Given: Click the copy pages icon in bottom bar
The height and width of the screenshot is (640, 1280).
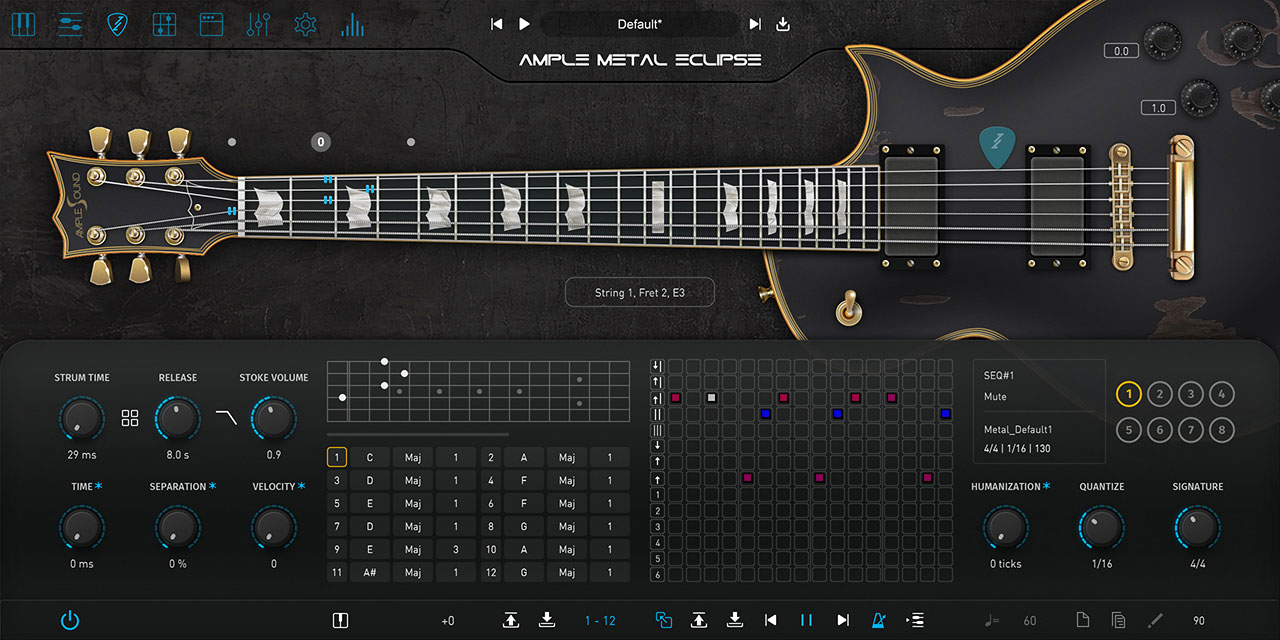Looking at the screenshot, I should click(x=1119, y=621).
